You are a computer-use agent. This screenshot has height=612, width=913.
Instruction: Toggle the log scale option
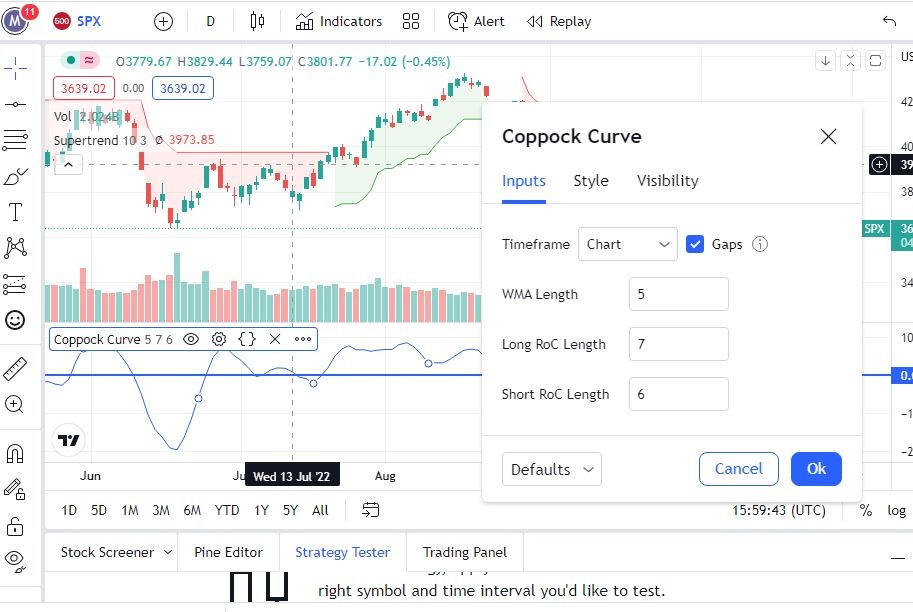[x=897, y=510]
